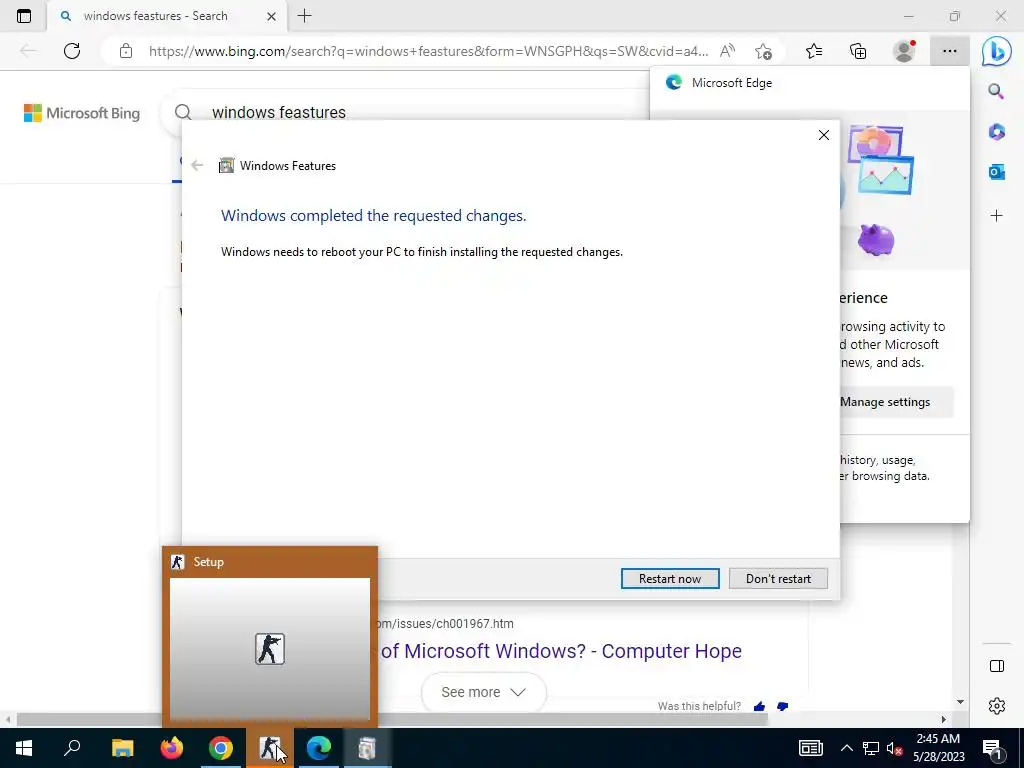Viewport: 1024px width, 768px height.
Task: Refresh the Bing page
Action: click(x=72, y=51)
